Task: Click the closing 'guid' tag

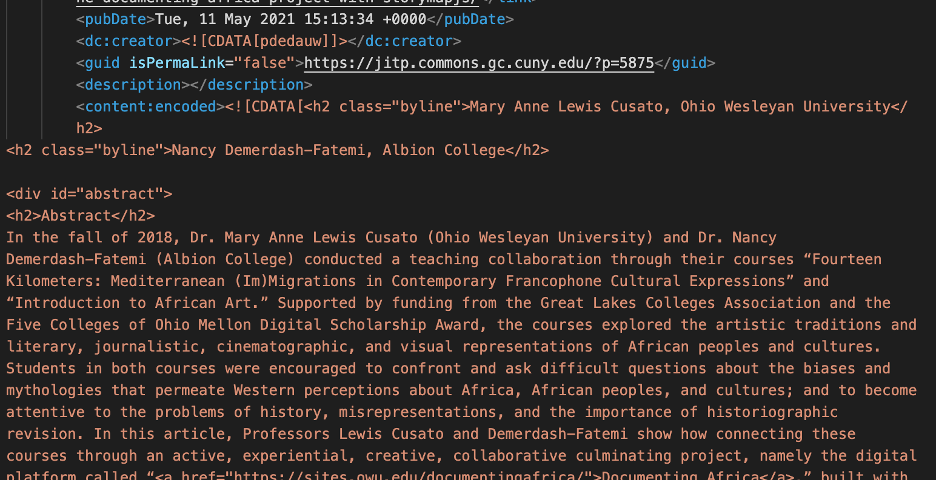Action: (x=685, y=63)
